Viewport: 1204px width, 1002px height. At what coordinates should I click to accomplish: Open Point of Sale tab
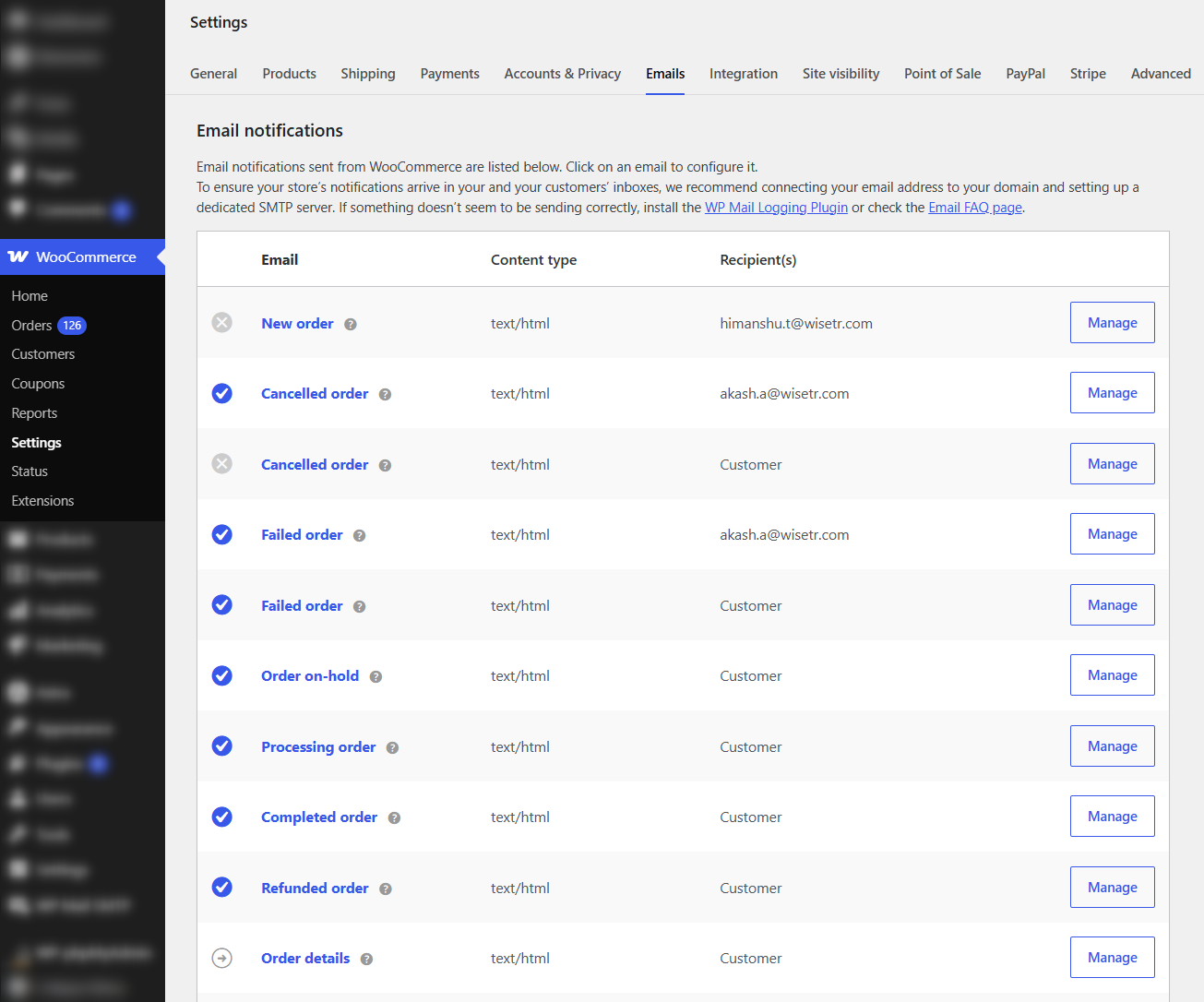[x=942, y=74]
